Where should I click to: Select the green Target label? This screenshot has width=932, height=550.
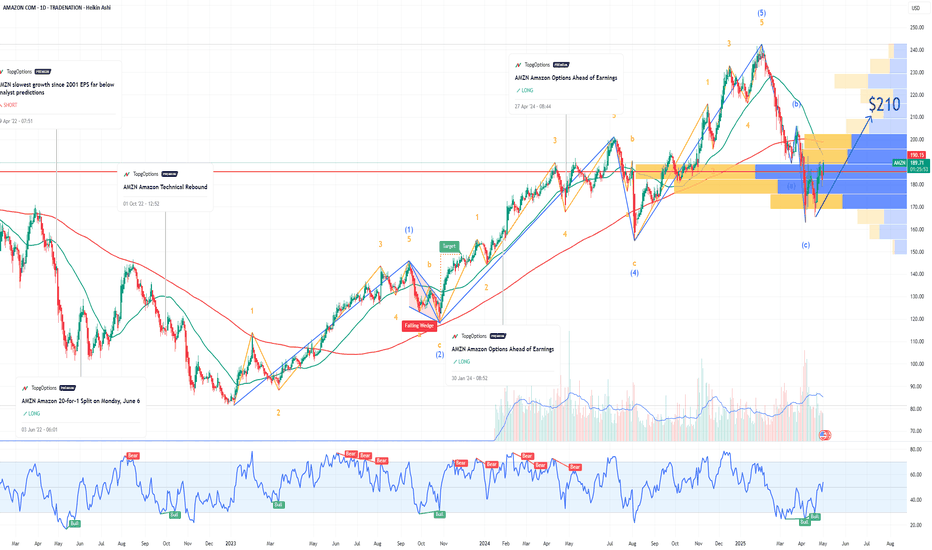pyautogui.click(x=449, y=246)
